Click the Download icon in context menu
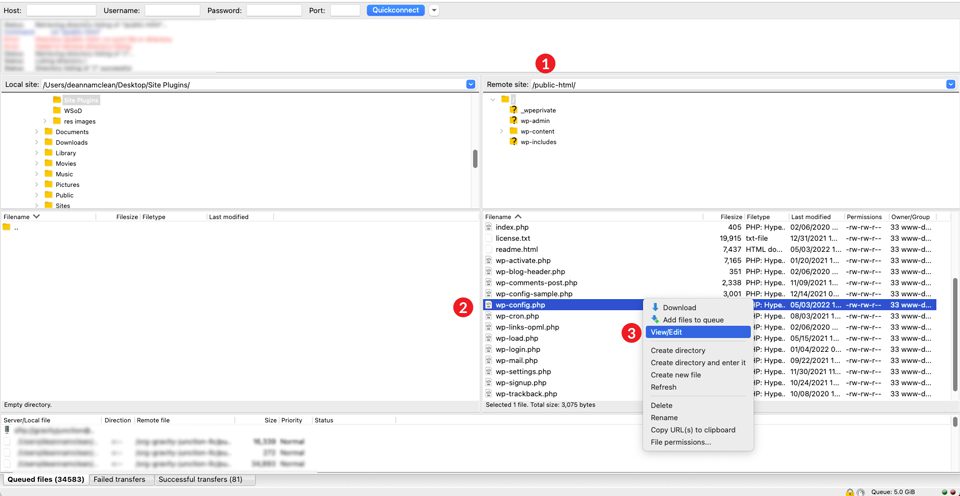960x496 pixels. point(655,308)
